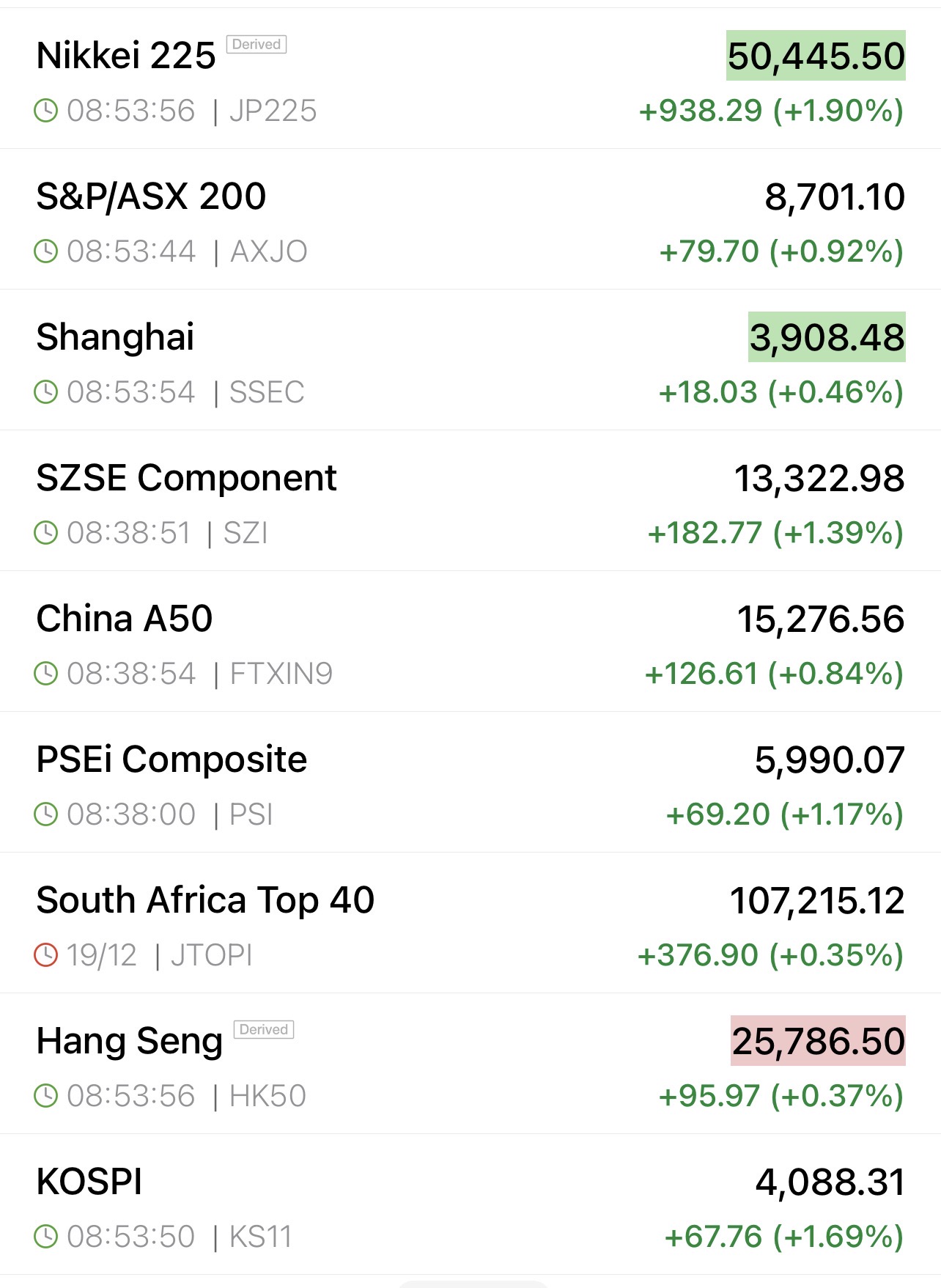
Task: Open the KOSPI index name
Action: pos(89,1182)
